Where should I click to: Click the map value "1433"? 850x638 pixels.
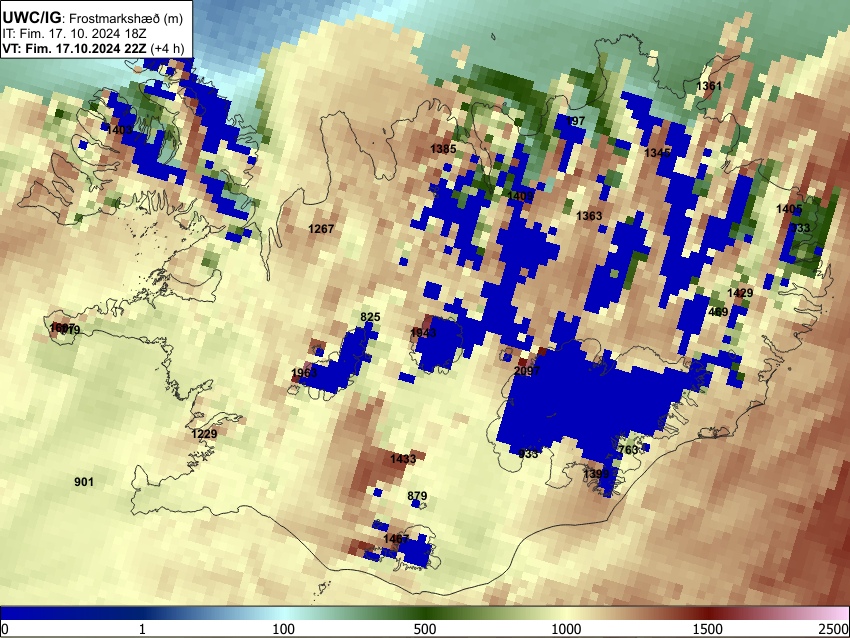403,459
